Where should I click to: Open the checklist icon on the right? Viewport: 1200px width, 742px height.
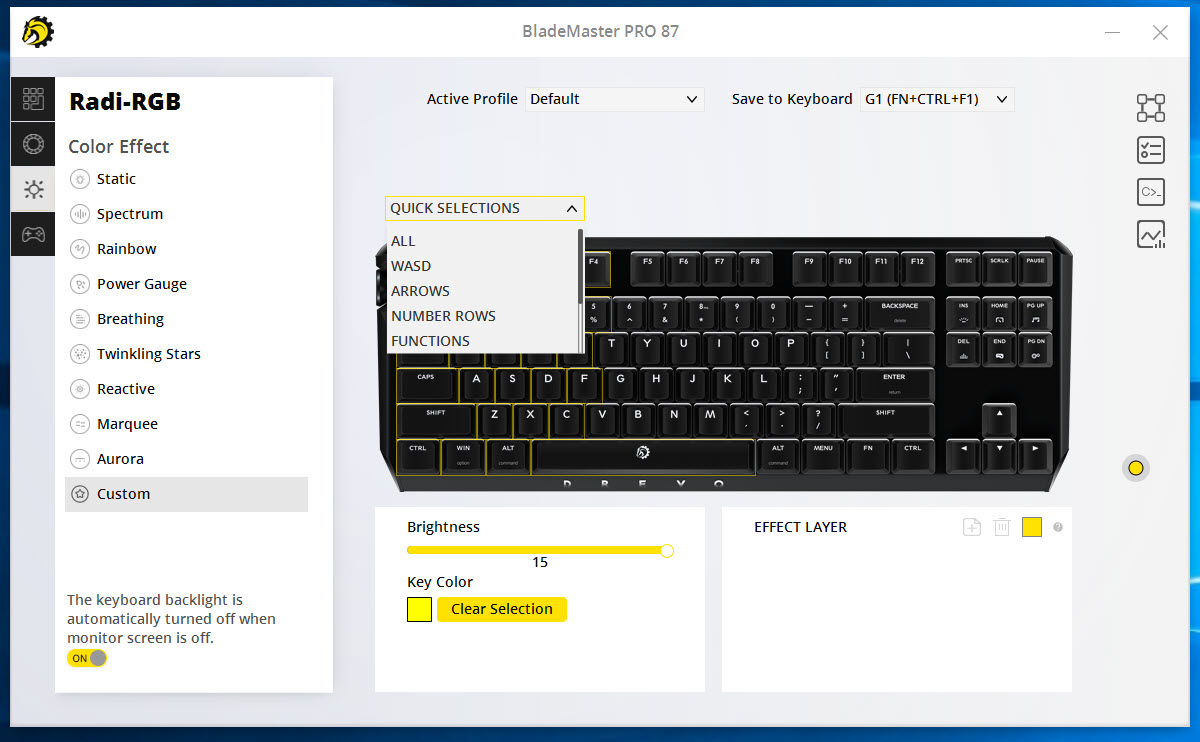point(1151,150)
